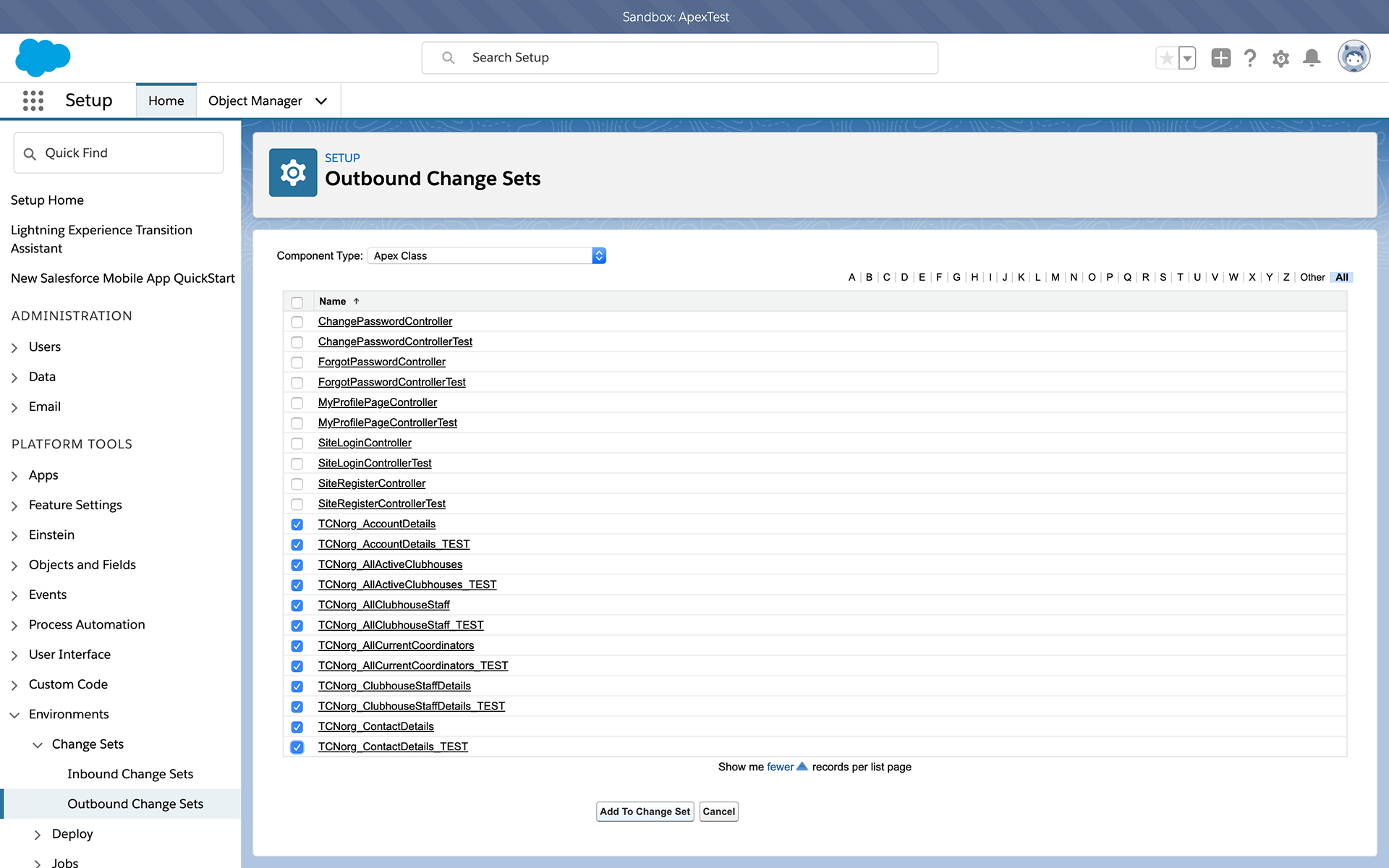Check the ChangePasswordController checkbox
Screen dimensions: 1389x868
point(297,322)
